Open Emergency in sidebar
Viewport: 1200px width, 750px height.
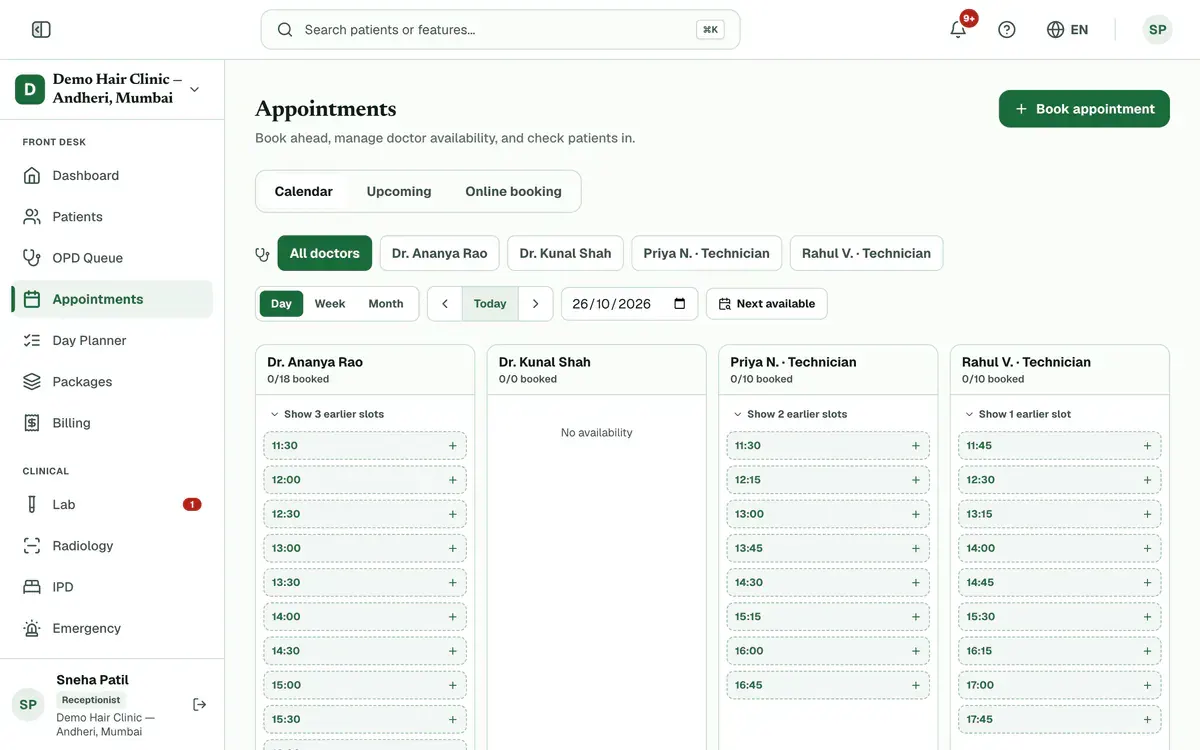click(112, 629)
